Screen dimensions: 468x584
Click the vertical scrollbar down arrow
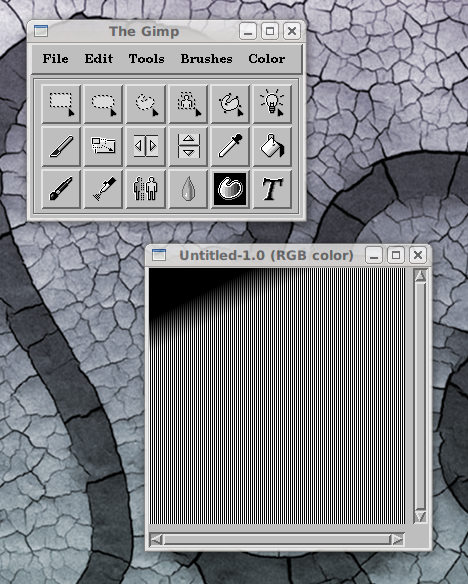point(420,516)
